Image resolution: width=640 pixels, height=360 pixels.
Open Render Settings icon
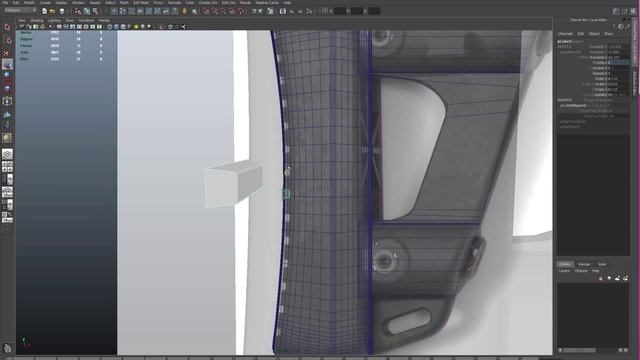[x=309, y=11]
